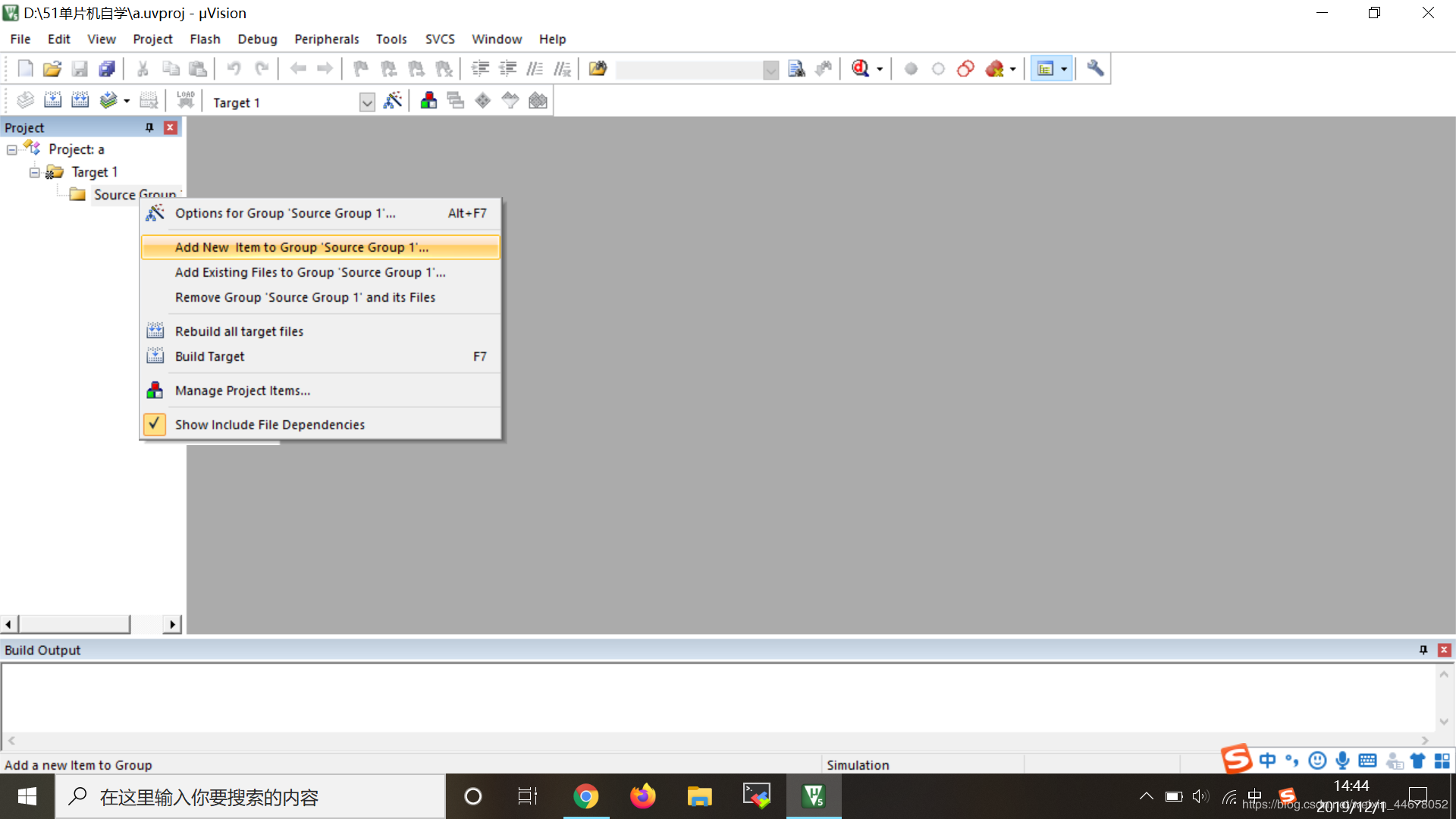
Task: Click the Pack Installer icon
Action: click(538, 101)
